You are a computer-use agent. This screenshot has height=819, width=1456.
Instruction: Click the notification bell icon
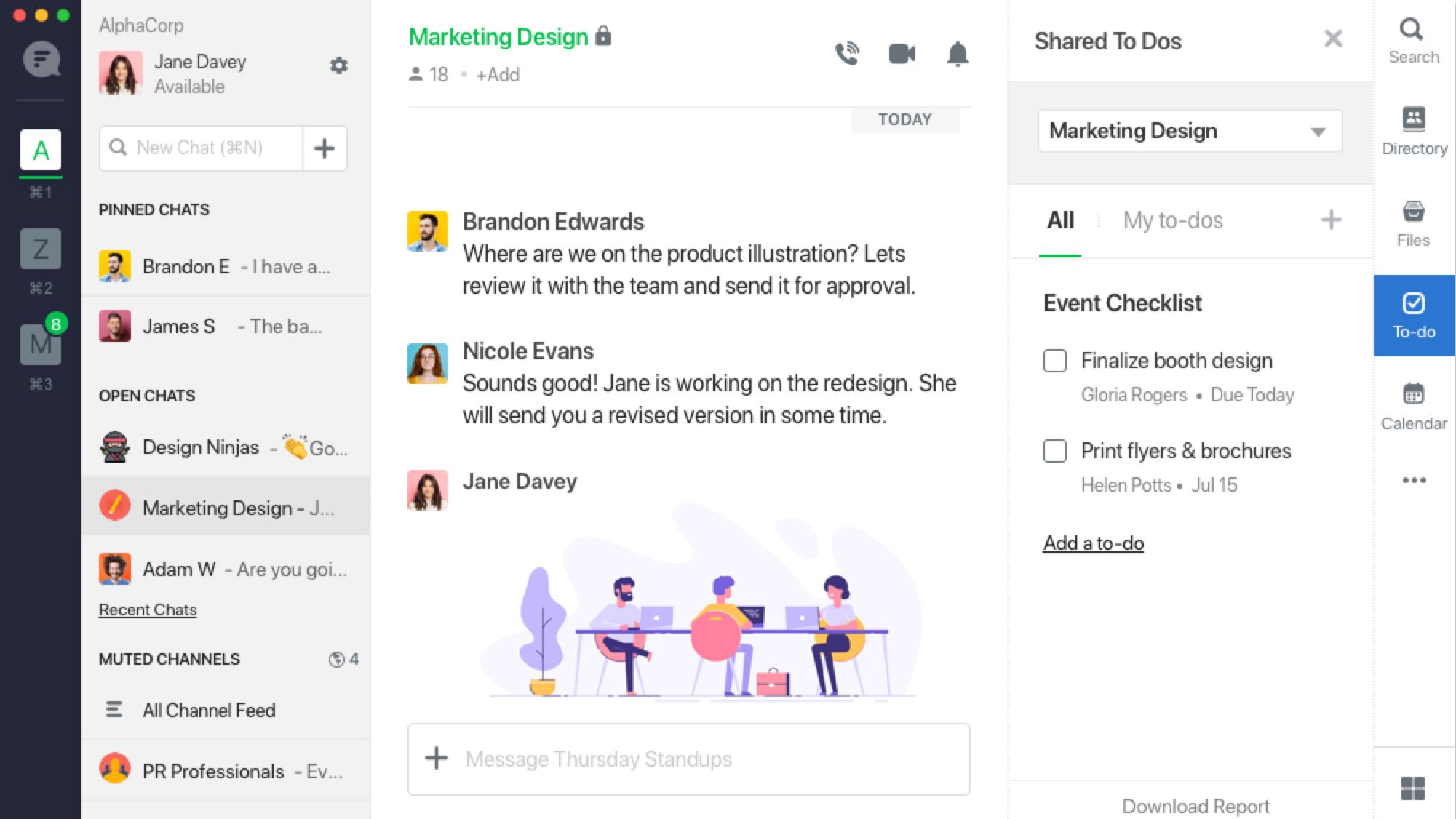point(958,54)
